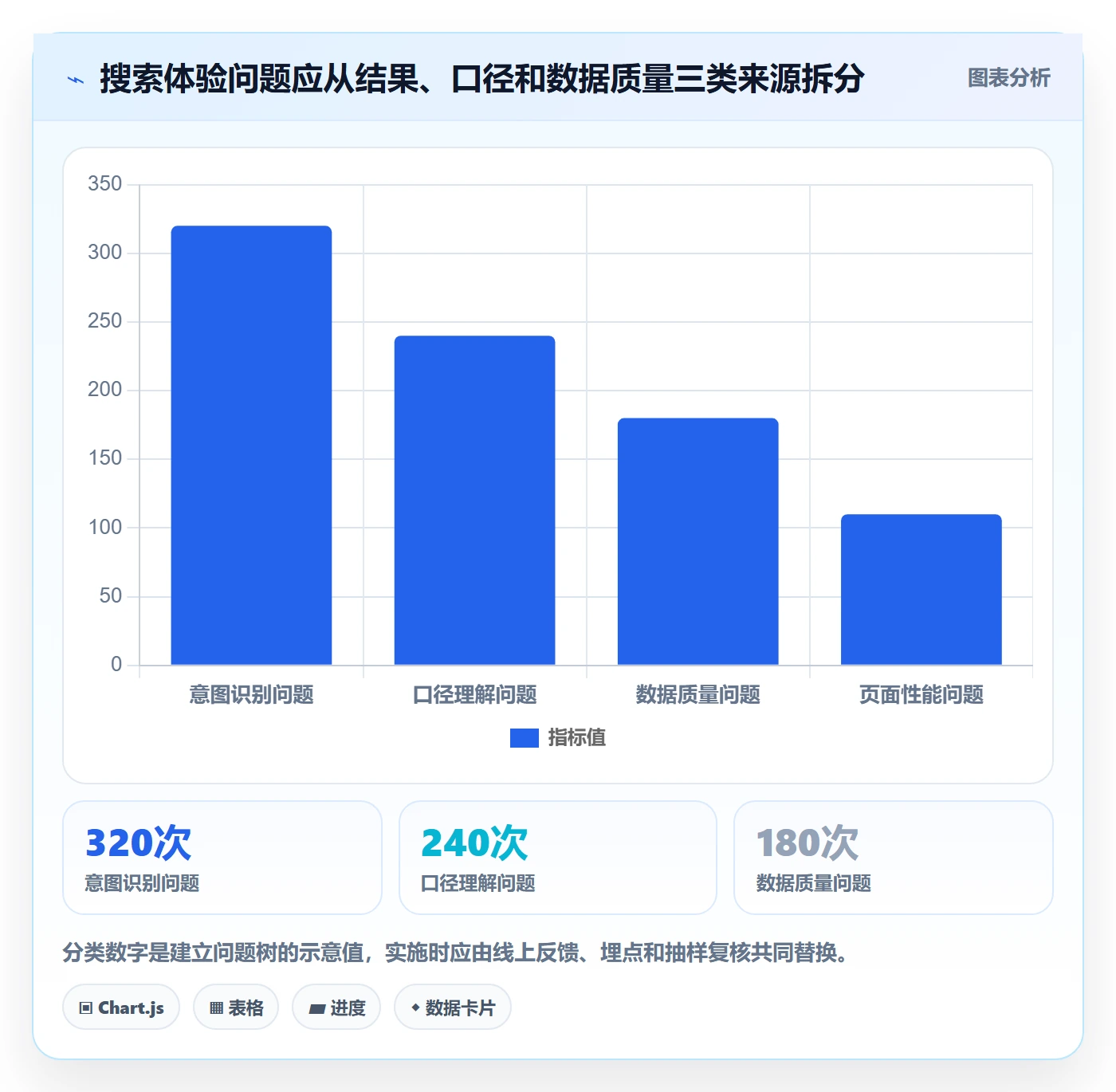Screen dimensions: 1116x1092
Task: Click the 指标值 legend text
Action: [577, 738]
